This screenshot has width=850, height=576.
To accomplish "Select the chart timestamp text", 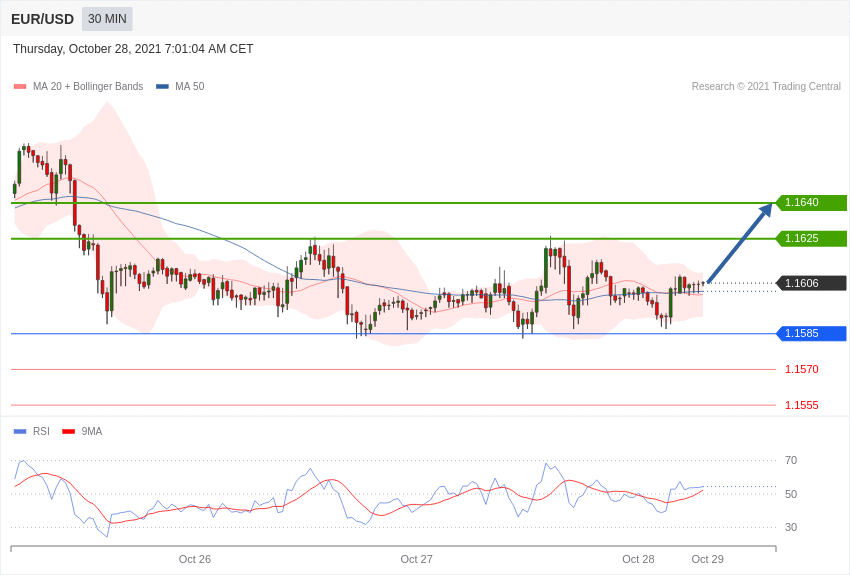I will click(x=133, y=49).
